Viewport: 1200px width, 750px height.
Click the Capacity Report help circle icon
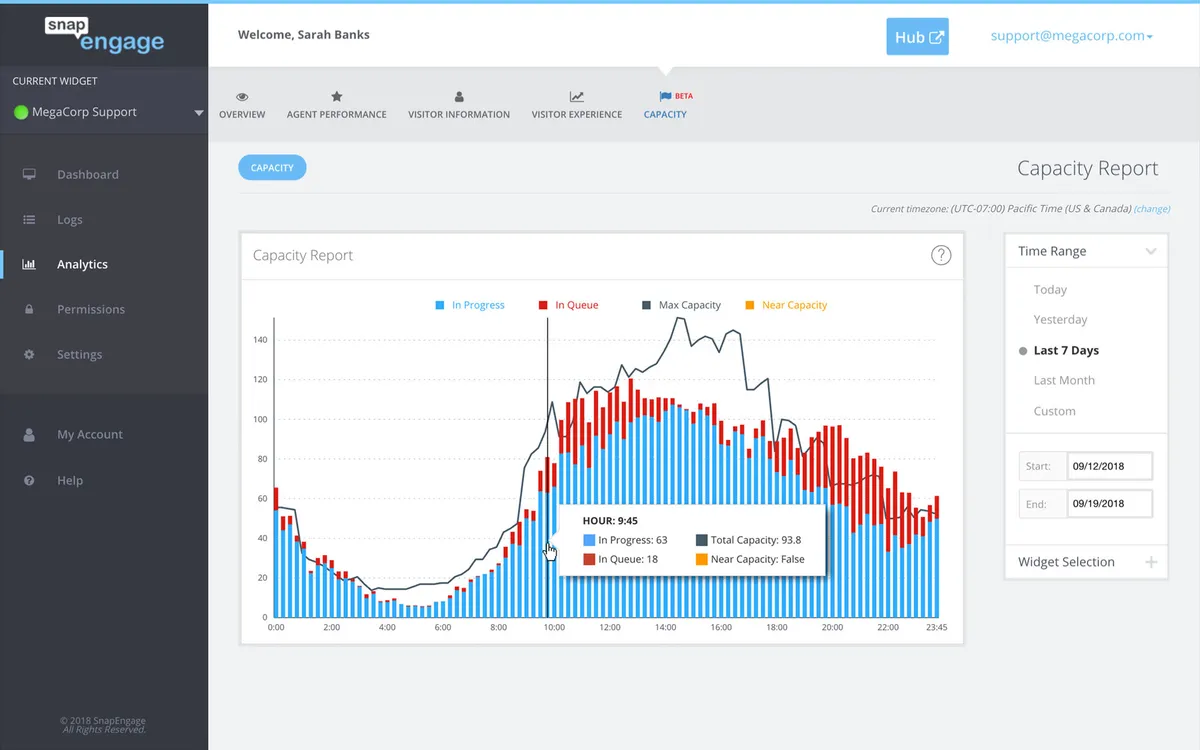pos(941,255)
